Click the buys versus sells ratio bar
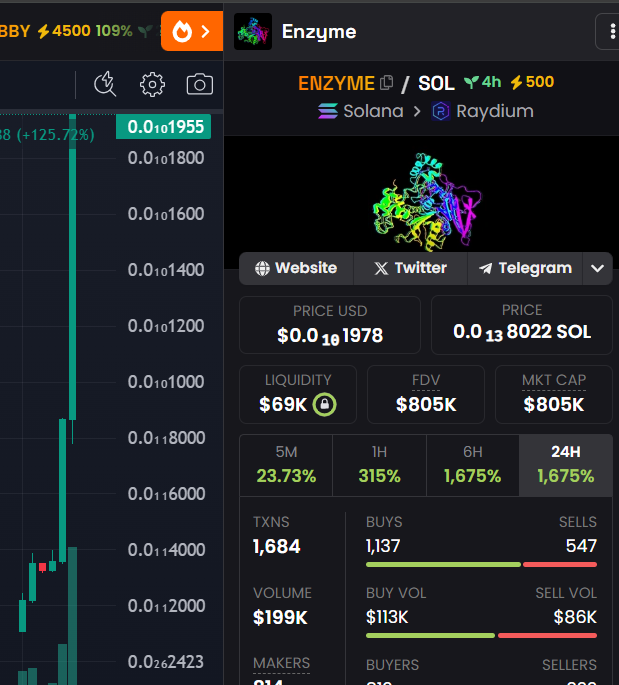 pos(481,564)
